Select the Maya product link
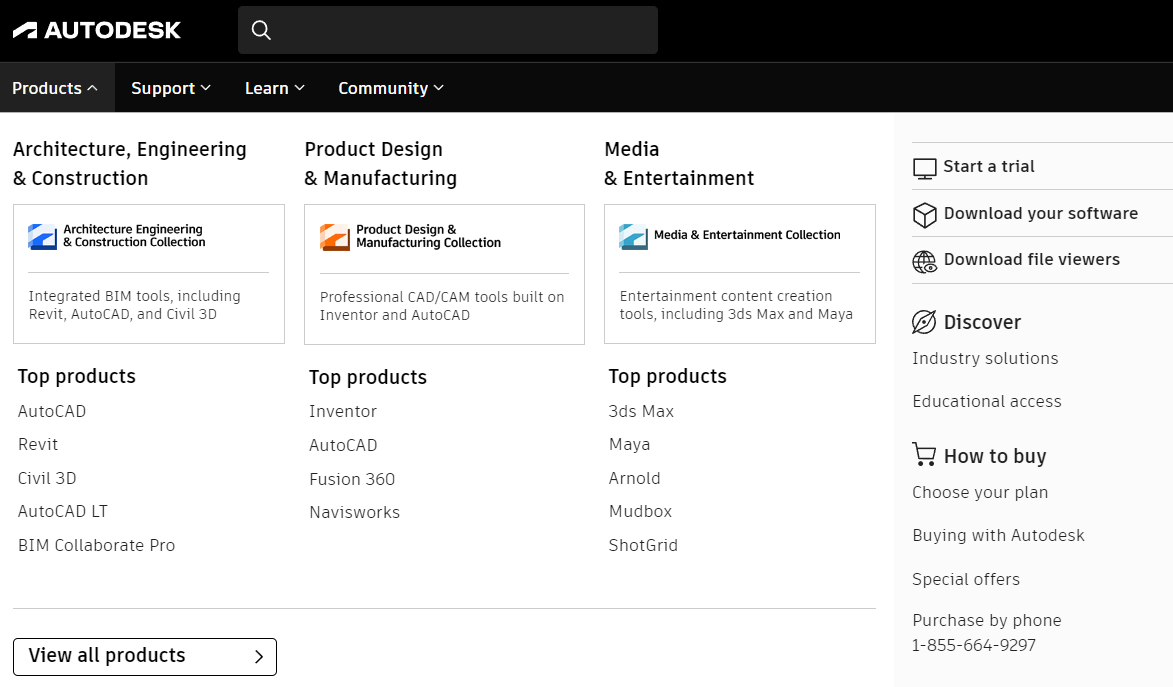Image resolution: width=1173 pixels, height=687 pixels. click(x=630, y=444)
